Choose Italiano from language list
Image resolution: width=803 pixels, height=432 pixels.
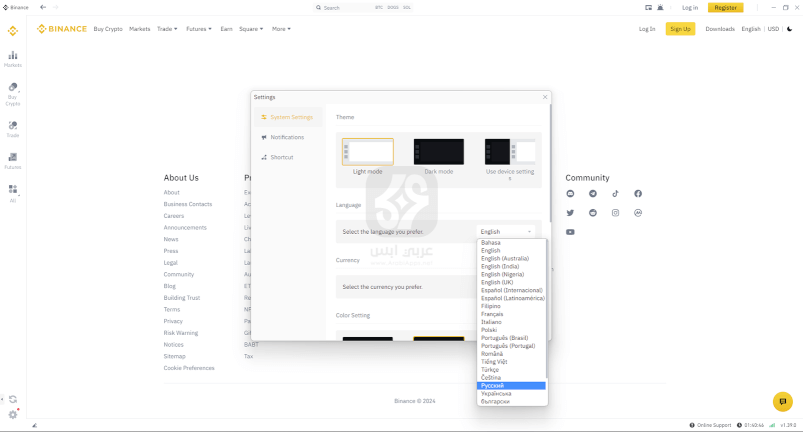pyautogui.click(x=511, y=322)
